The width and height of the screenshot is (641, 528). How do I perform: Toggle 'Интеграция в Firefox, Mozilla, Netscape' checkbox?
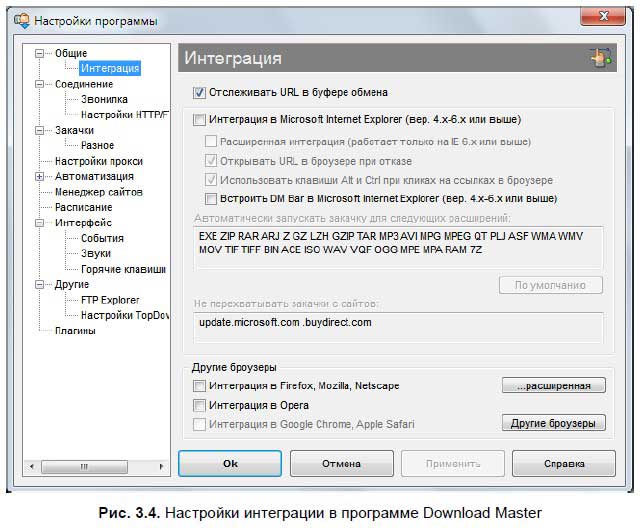(x=199, y=386)
